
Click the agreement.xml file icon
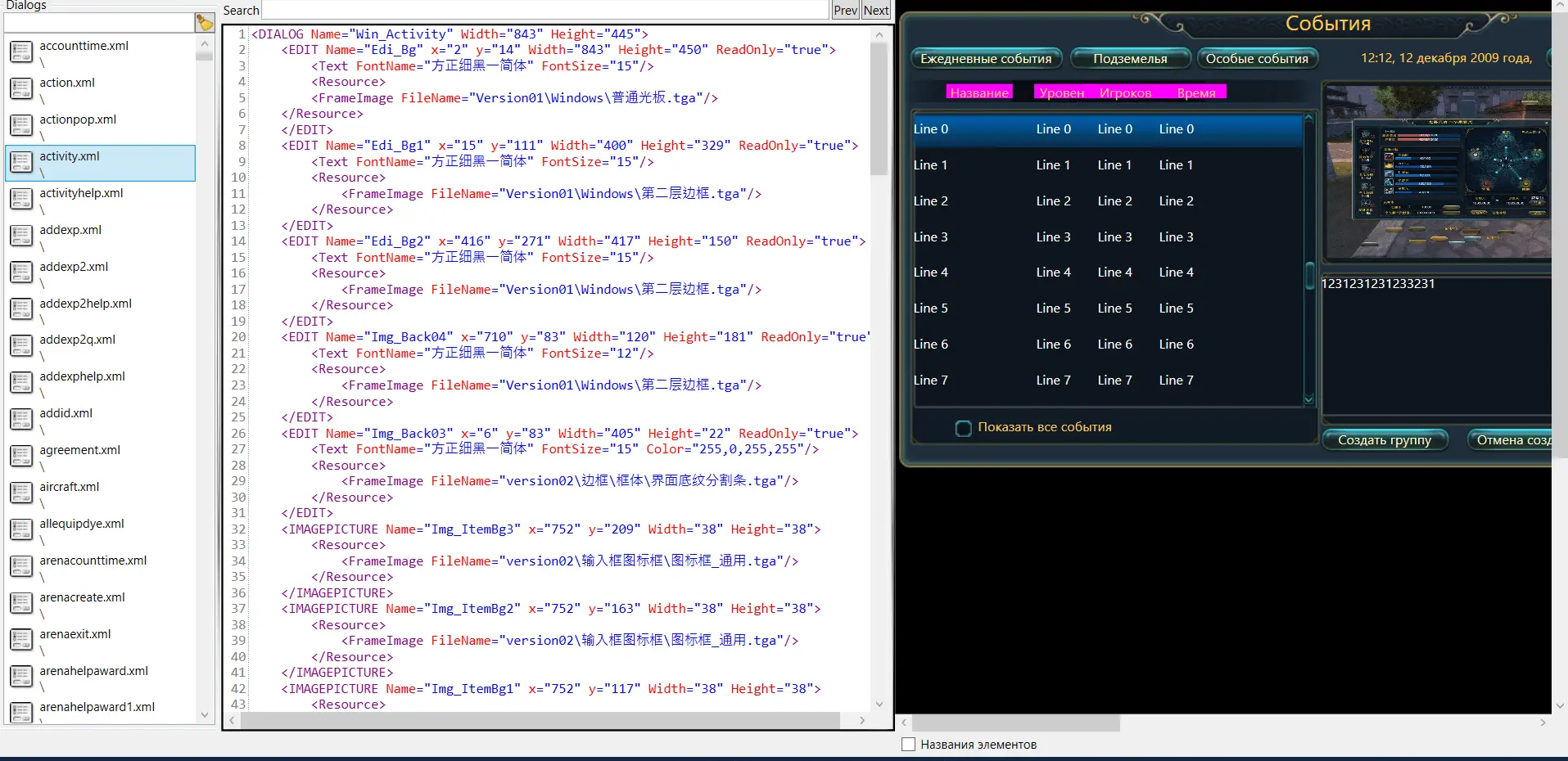[x=21, y=456]
